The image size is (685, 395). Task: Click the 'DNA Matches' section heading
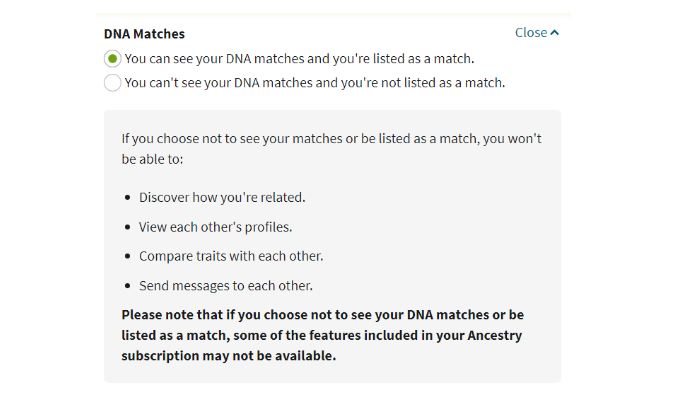click(x=144, y=34)
